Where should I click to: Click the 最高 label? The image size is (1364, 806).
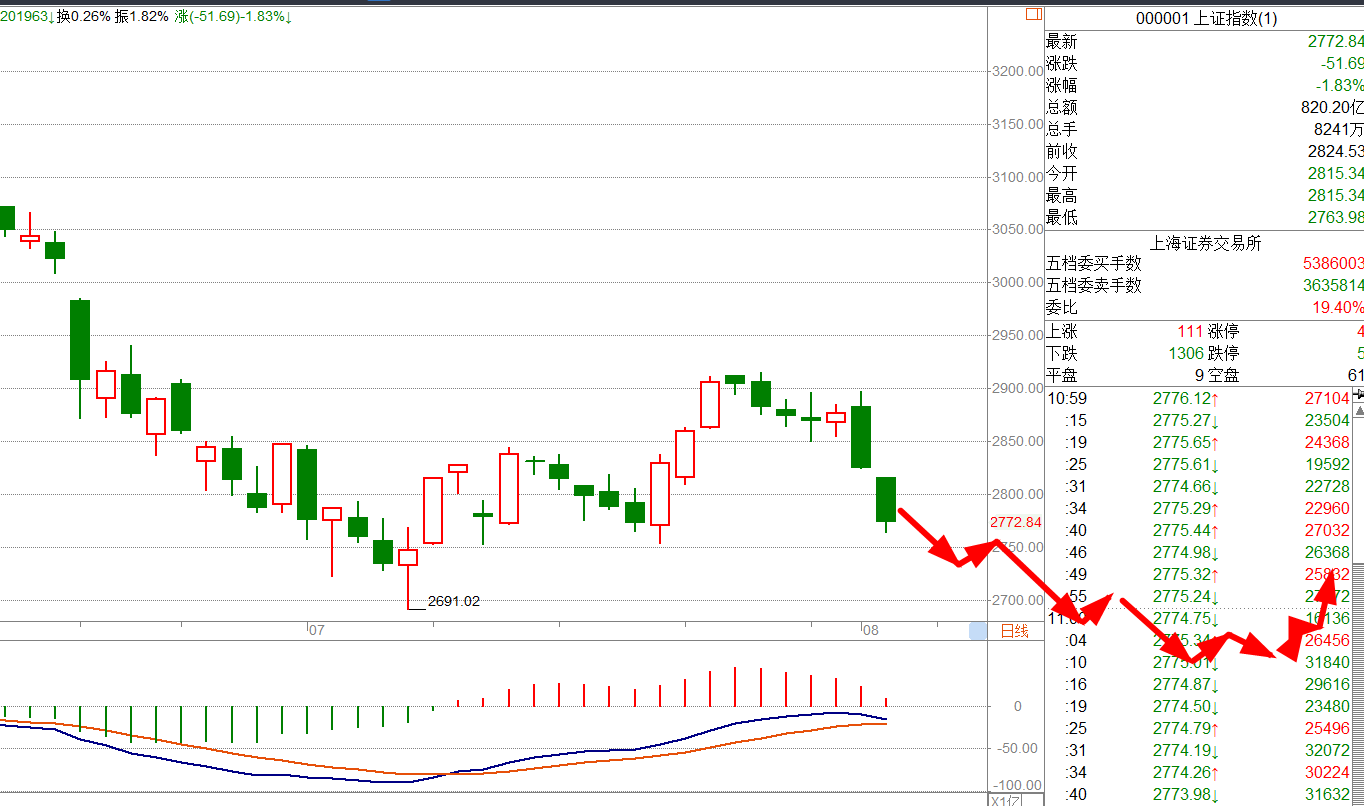point(1062,196)
